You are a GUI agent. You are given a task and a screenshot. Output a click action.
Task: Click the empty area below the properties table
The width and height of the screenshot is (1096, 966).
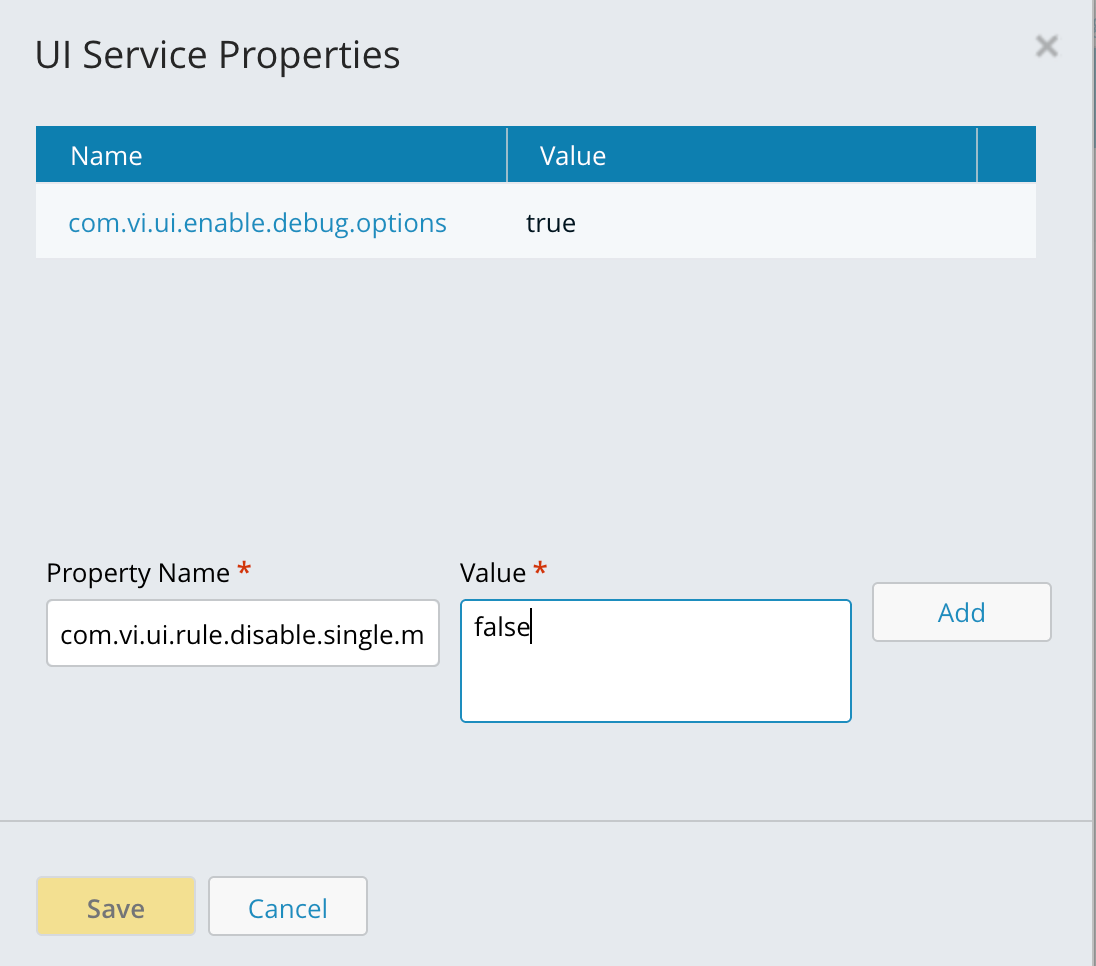(x=535, y=380)
